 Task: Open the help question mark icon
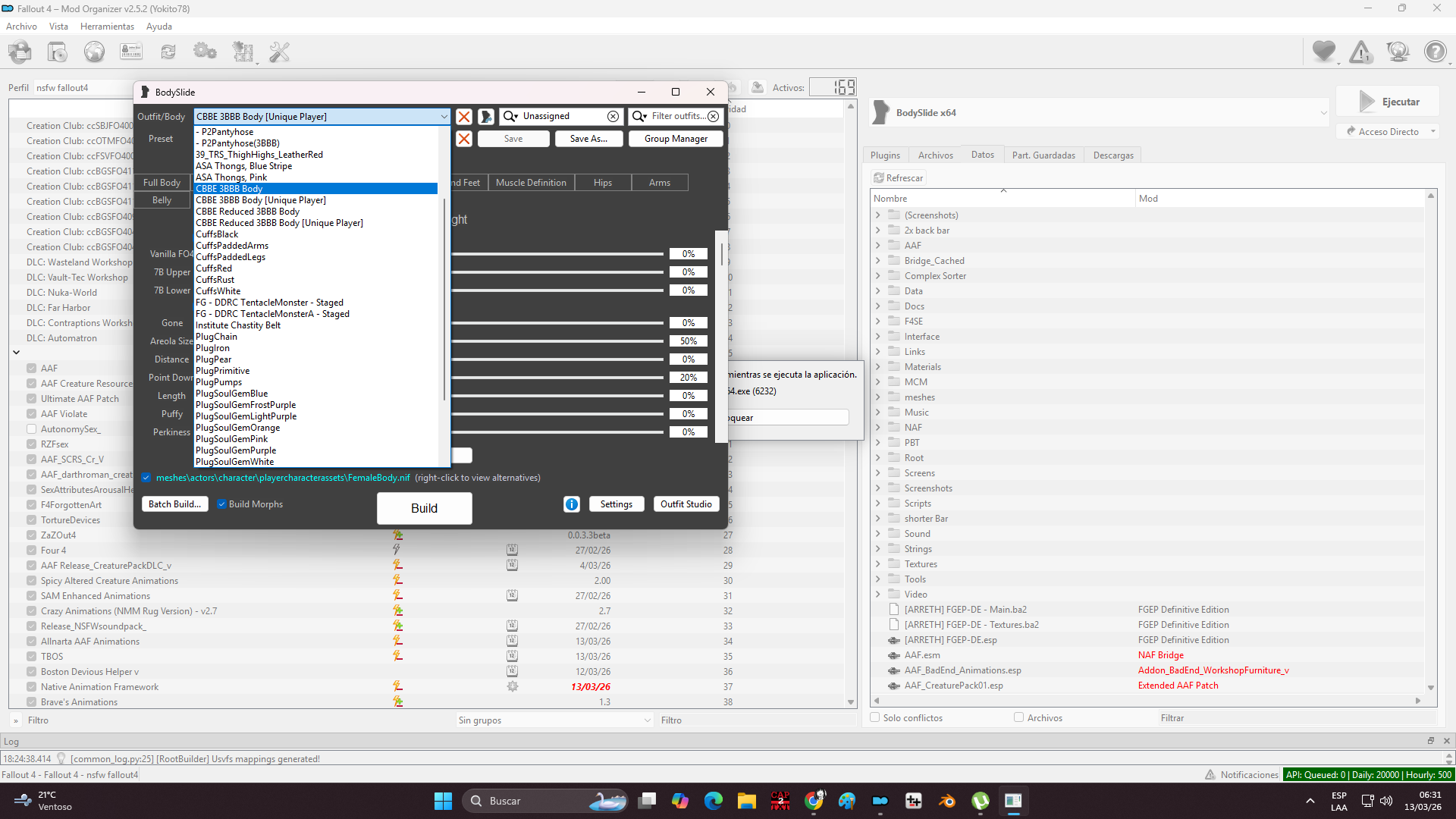coord(1435,52)
